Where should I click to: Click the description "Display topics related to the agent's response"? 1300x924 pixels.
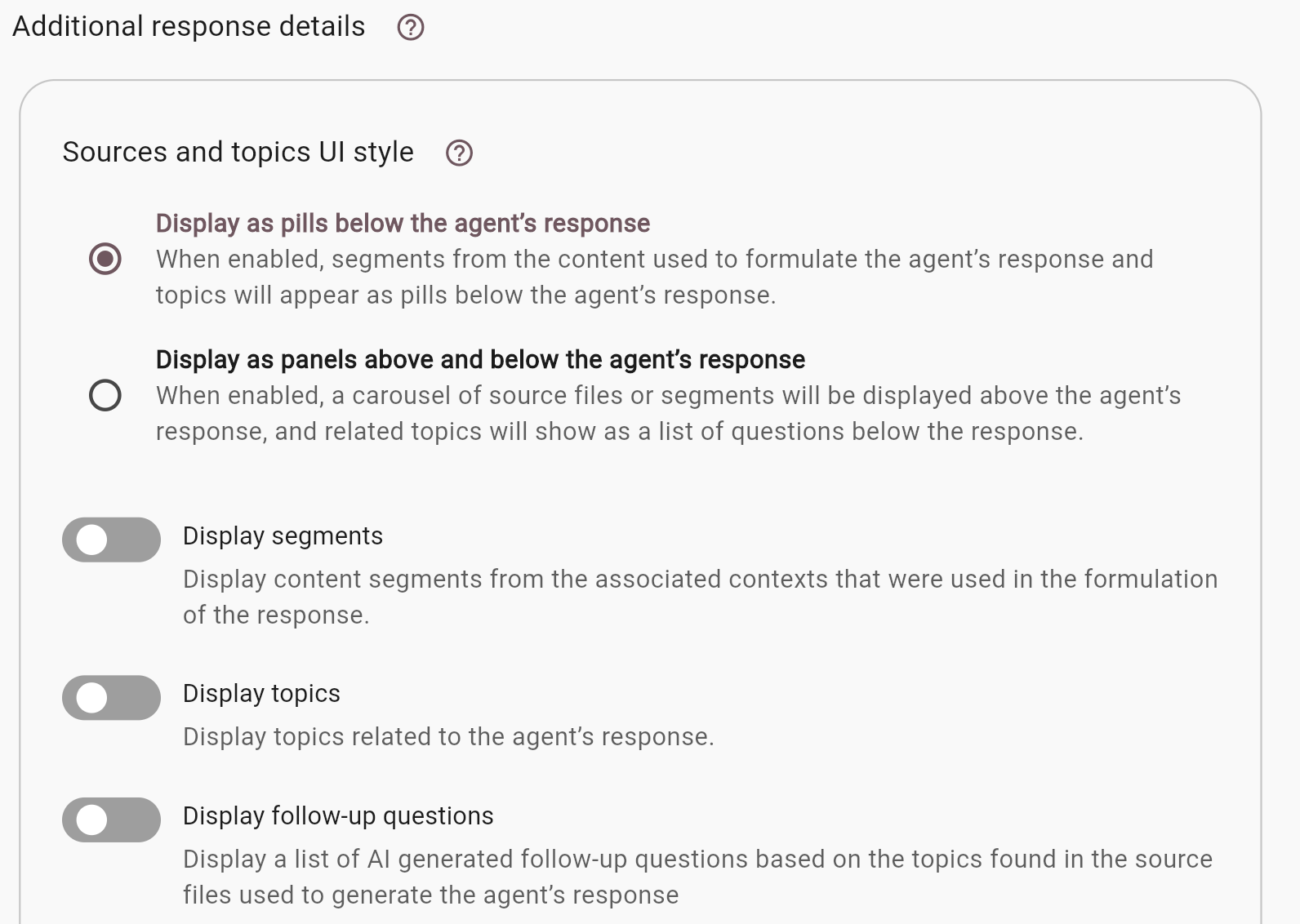pos(448,737)
